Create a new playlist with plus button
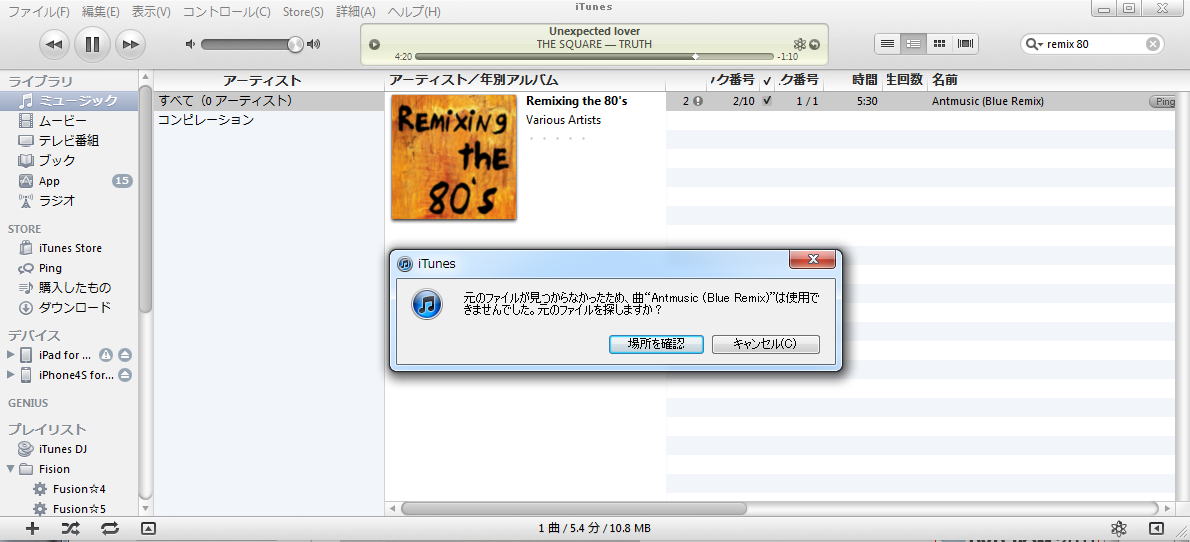The height and width of the screenshot is (542, 1190). pyautogui.click(x=32, y=529)
